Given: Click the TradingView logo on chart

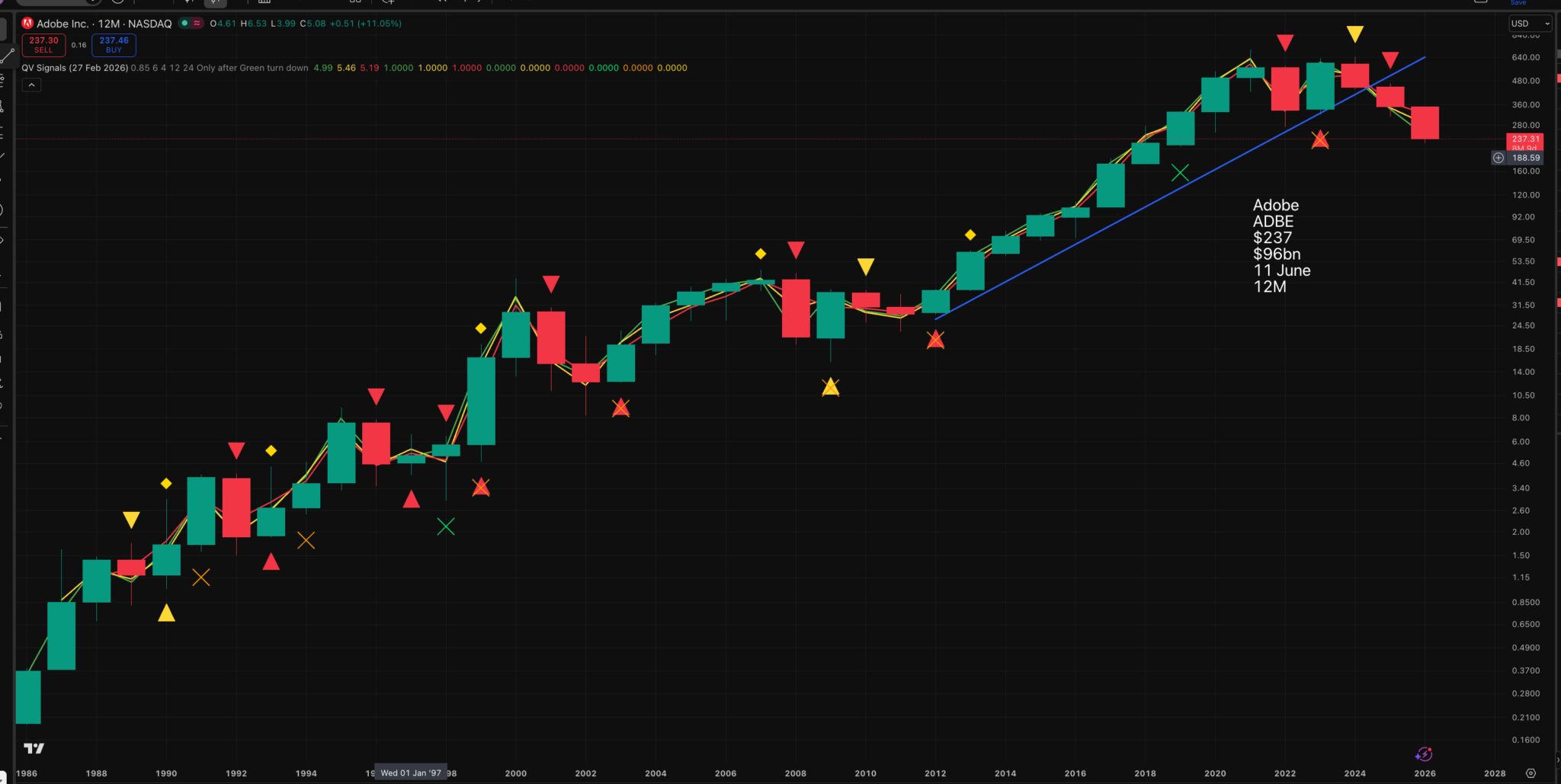Looking at the screenshot, I should tap(34, 748).
